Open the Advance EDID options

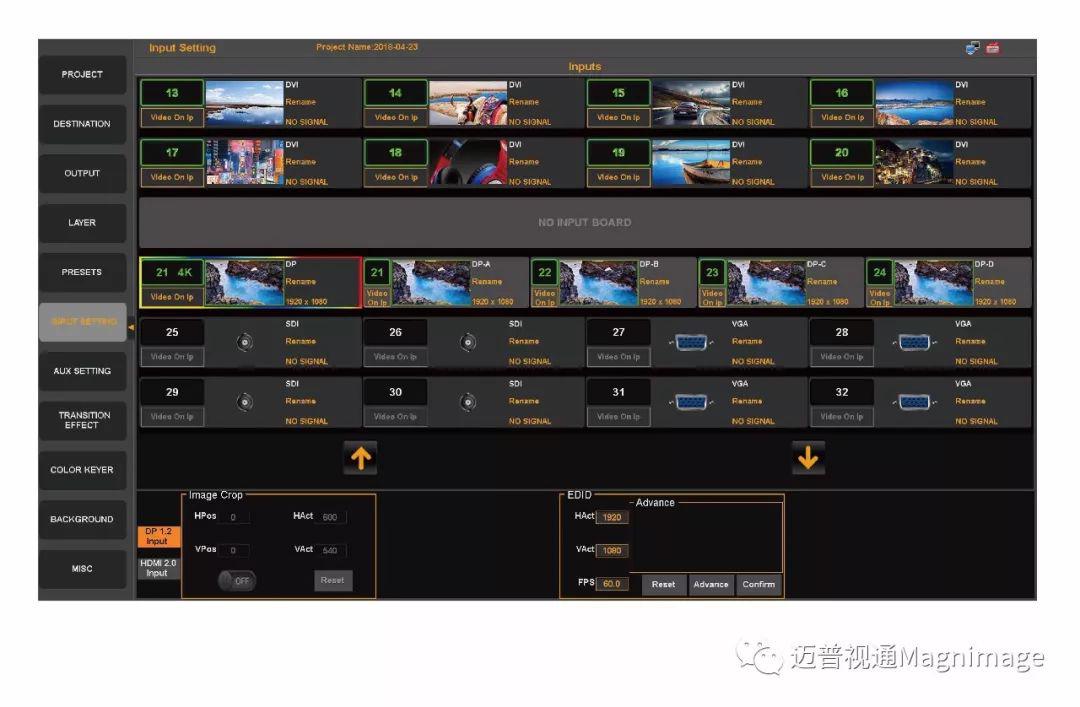[x=710, y=585]
